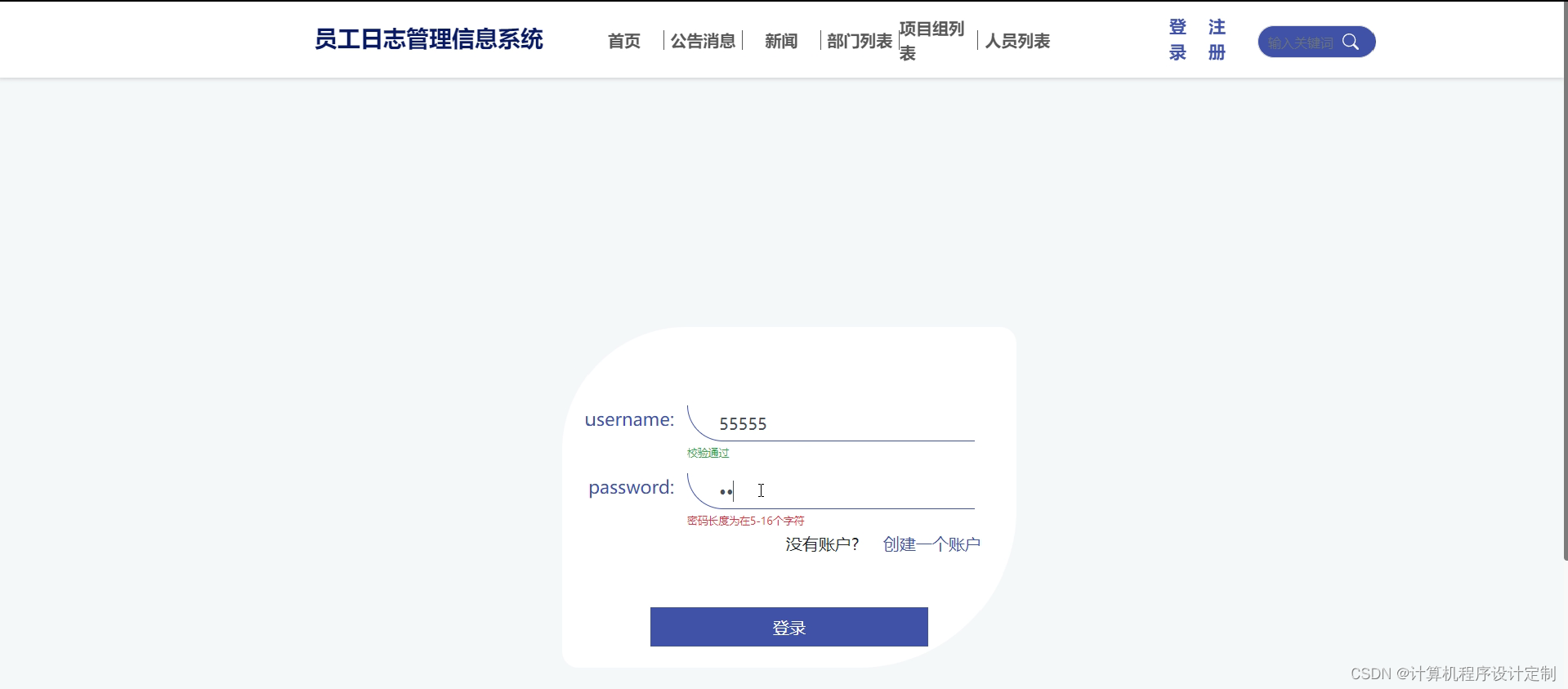1568x689 pixels.
Task: Focus the 输入关键词 search box
Action: tap(1300, 42)
